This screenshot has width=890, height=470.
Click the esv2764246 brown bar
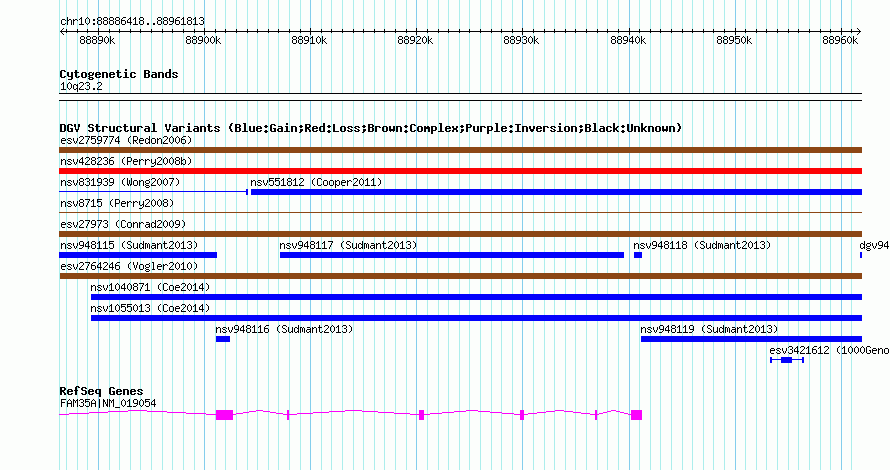pyautogui.click(x=460, y=276)
